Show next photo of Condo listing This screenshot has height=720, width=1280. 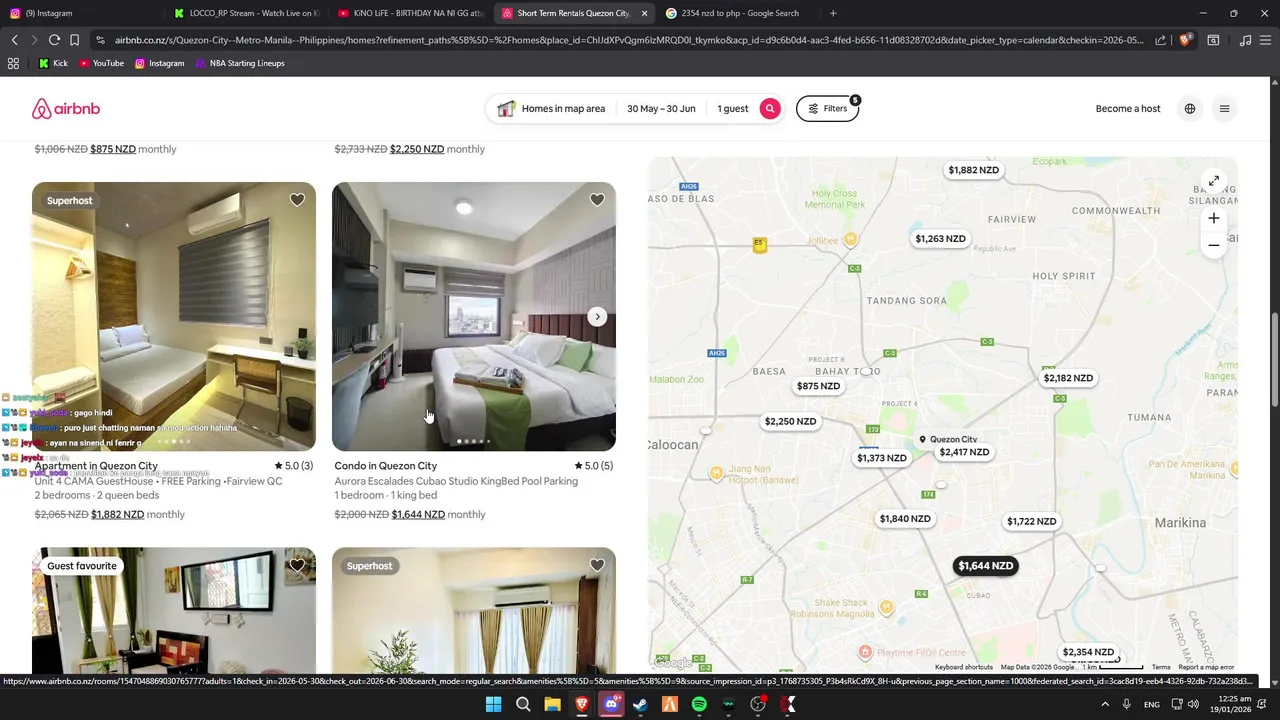[x=597, y=317]
